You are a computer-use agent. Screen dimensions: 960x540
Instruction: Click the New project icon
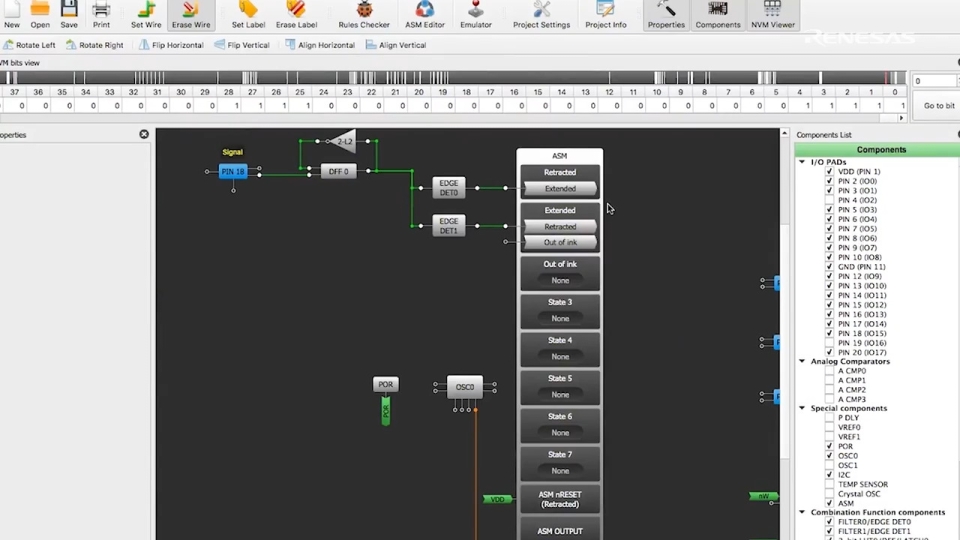tap(12, 15)
